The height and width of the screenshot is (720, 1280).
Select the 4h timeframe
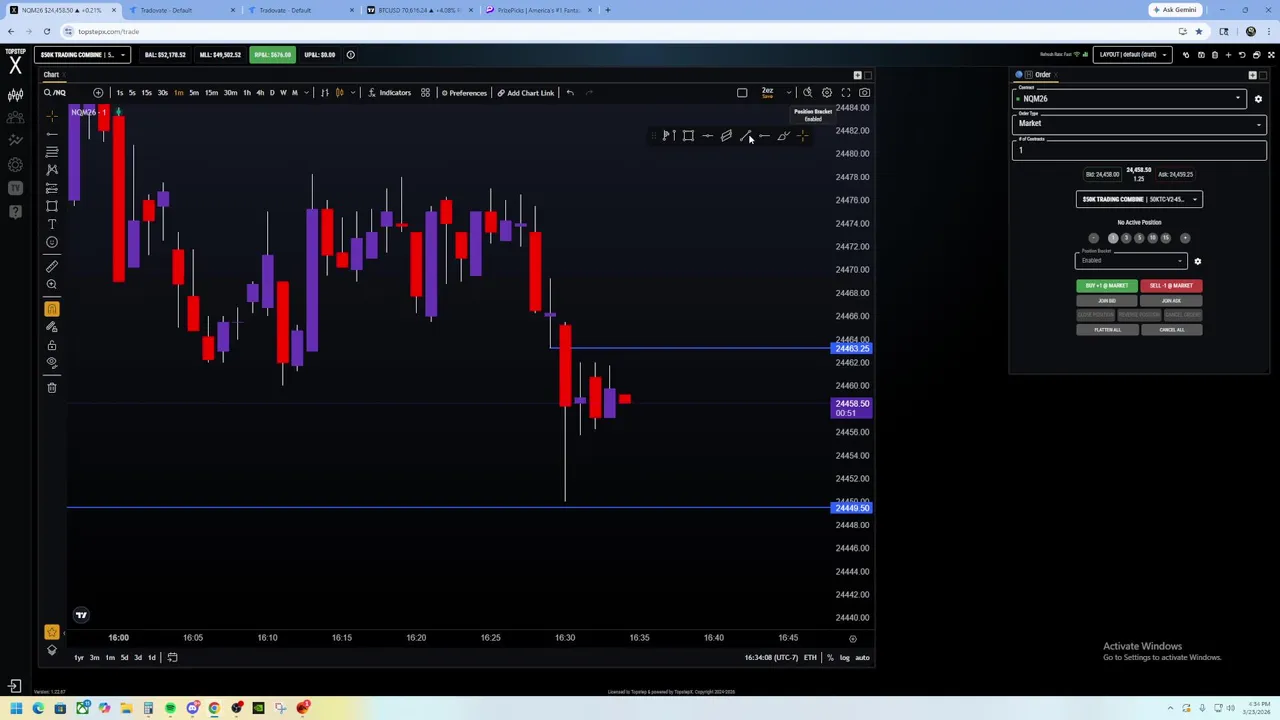click(260, 93)
